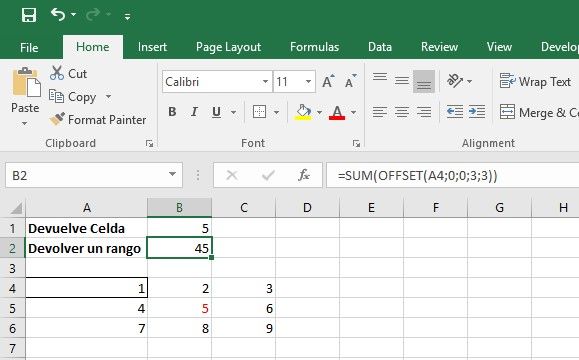This screenshot has height=360, width=579.
Task: Switch to the Insert tab
Action: click(152, 47)
